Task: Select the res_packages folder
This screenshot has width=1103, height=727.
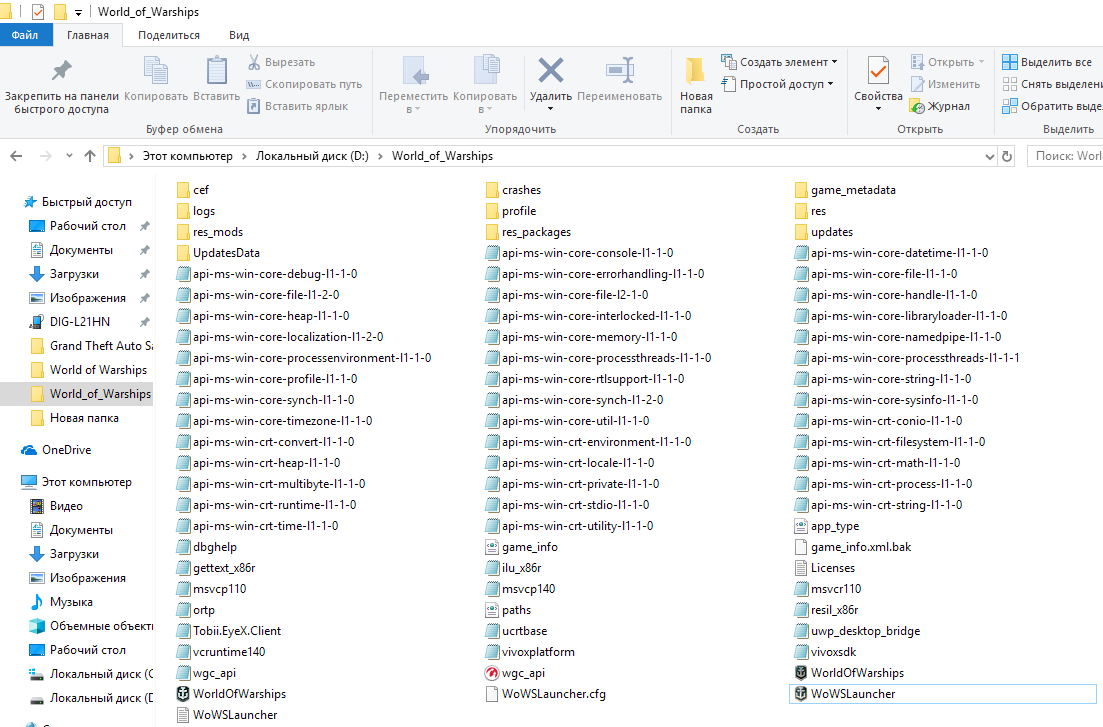Action: 528,232
